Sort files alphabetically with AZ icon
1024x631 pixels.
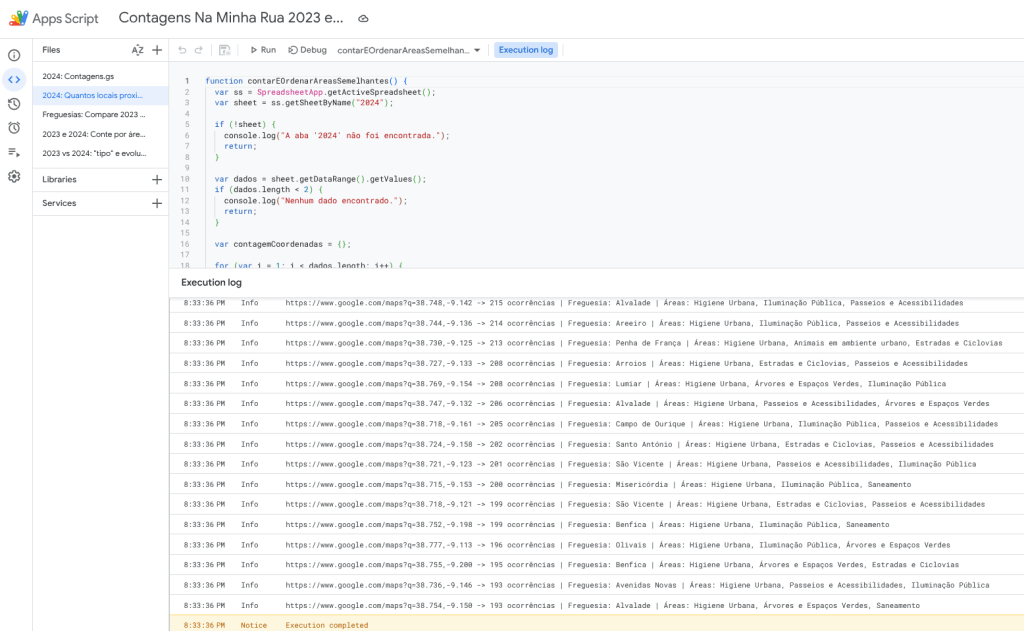pos(137,50)
